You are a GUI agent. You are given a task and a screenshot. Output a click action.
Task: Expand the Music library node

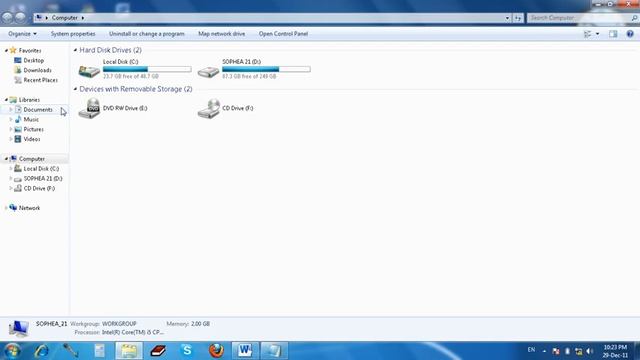click(x=11, y=119)
